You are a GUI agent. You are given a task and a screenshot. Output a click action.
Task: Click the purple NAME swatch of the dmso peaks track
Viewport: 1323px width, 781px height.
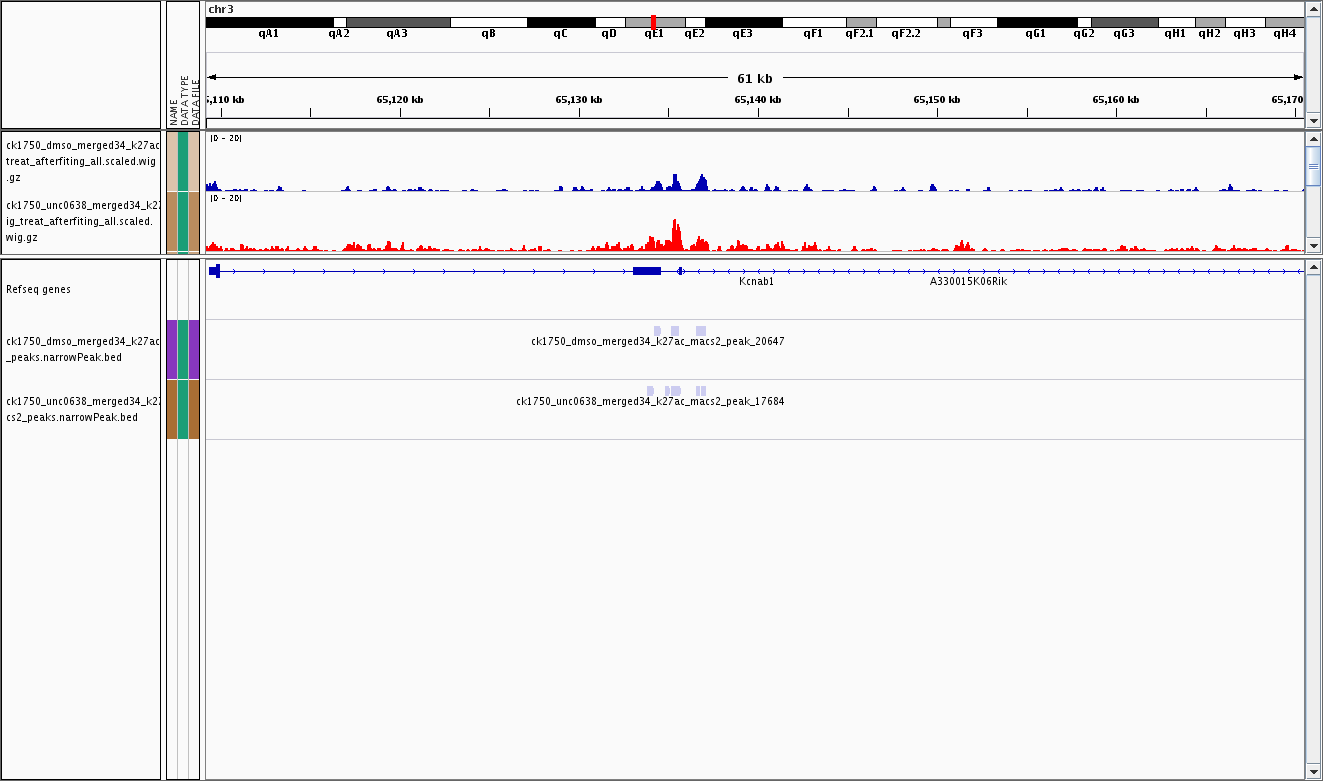(x=172, y=349)
